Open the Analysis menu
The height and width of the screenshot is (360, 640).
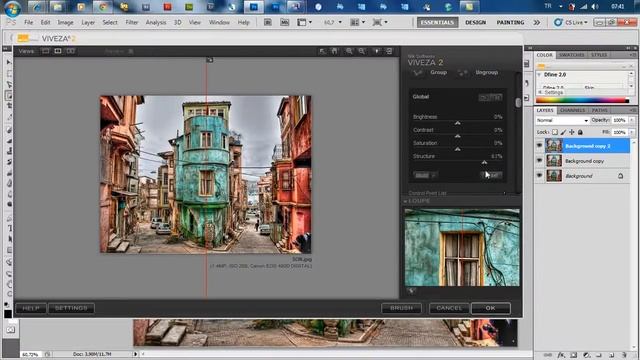156,22
